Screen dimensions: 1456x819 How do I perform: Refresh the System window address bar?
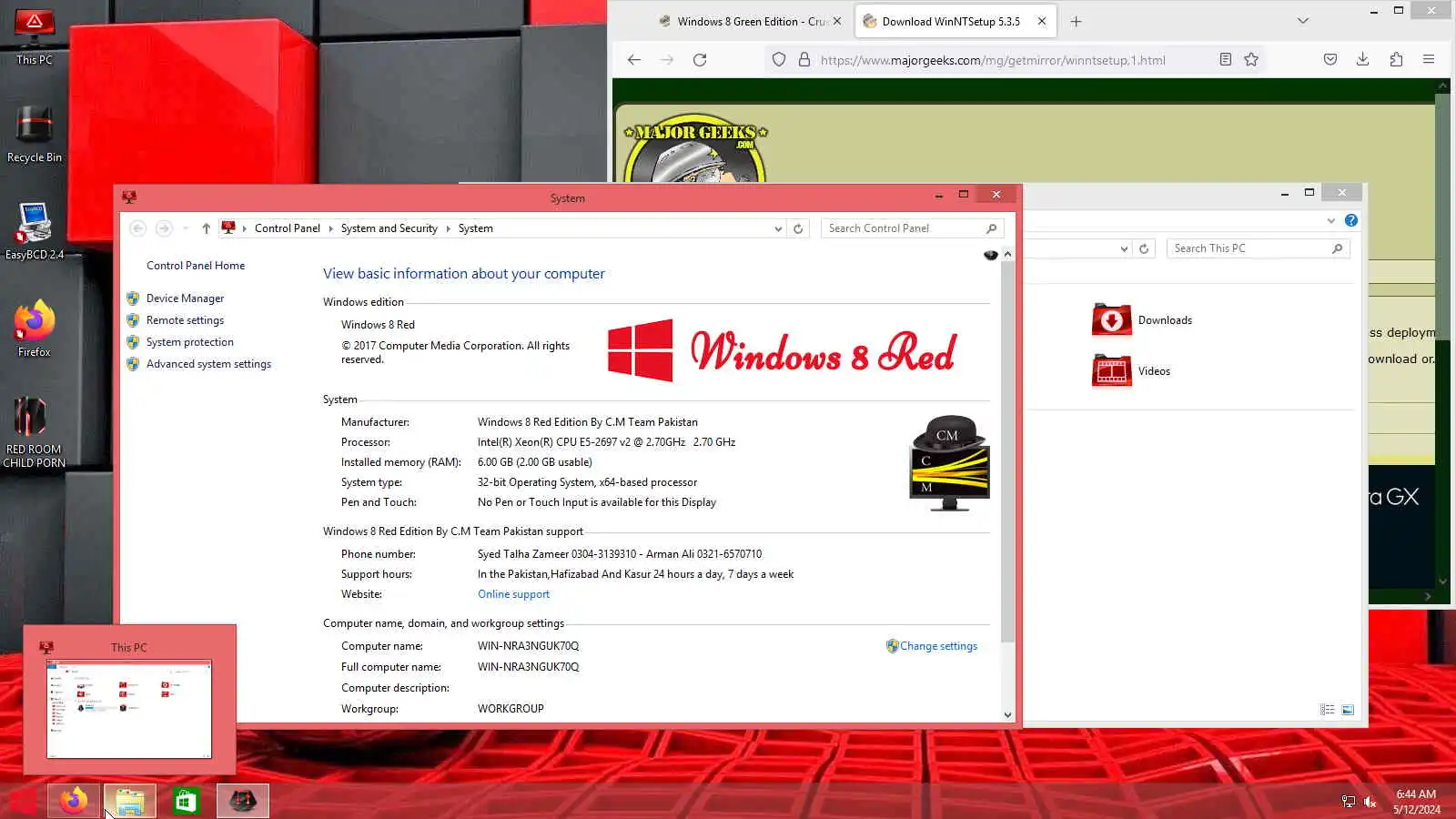coord(798,228)
